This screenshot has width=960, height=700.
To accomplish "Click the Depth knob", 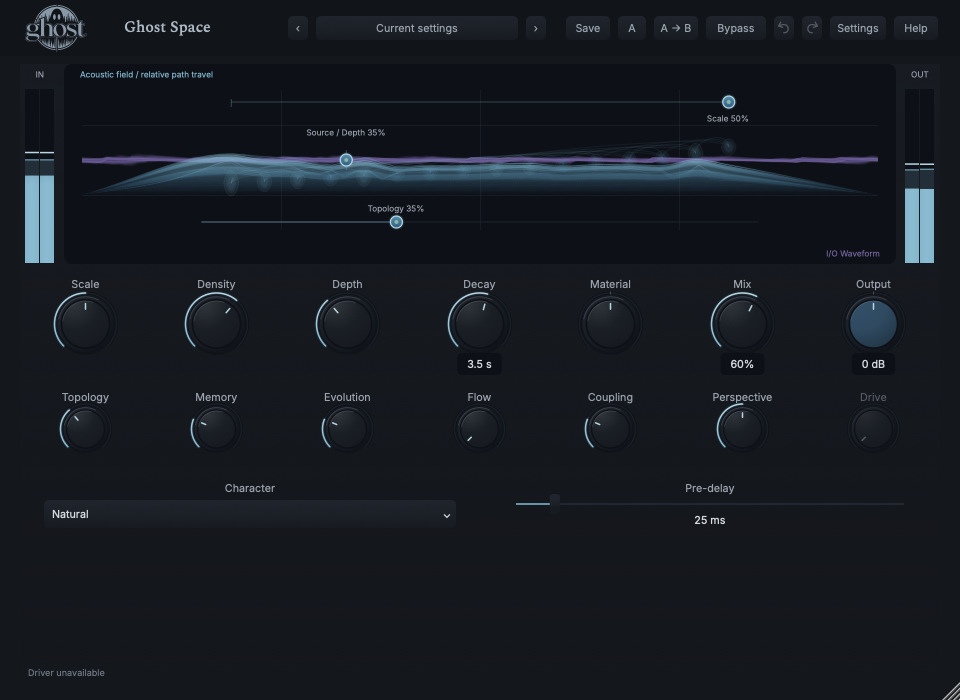I will tap(347, 323).
